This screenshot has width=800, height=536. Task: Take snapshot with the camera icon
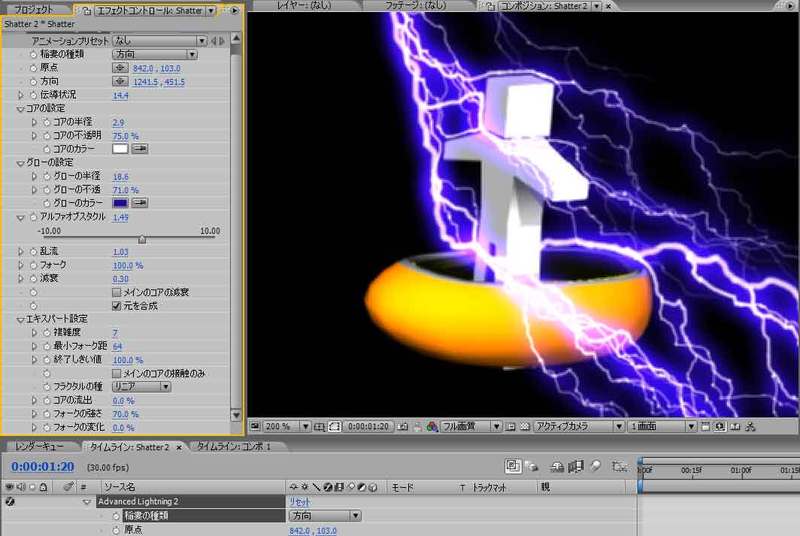click(x=403, y=426)
